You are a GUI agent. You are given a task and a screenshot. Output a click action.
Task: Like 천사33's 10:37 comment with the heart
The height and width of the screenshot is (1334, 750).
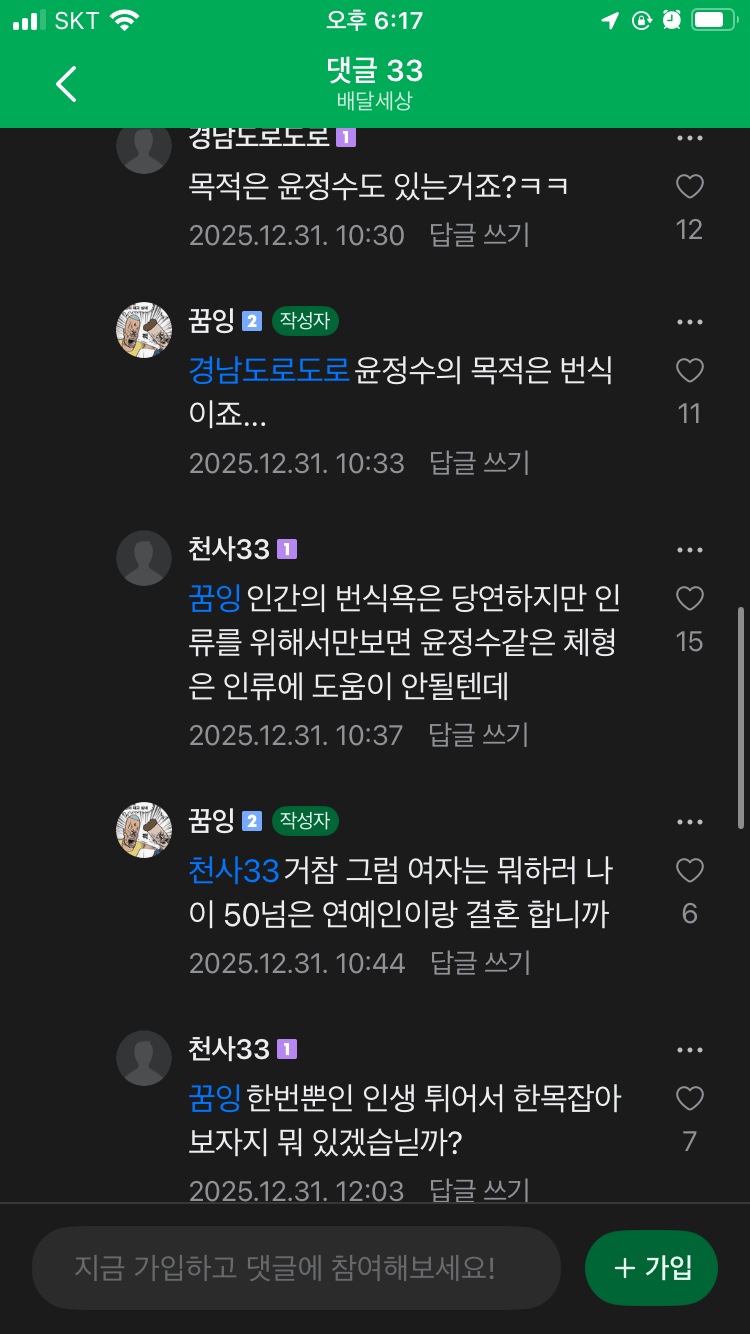tap(690, 599)
